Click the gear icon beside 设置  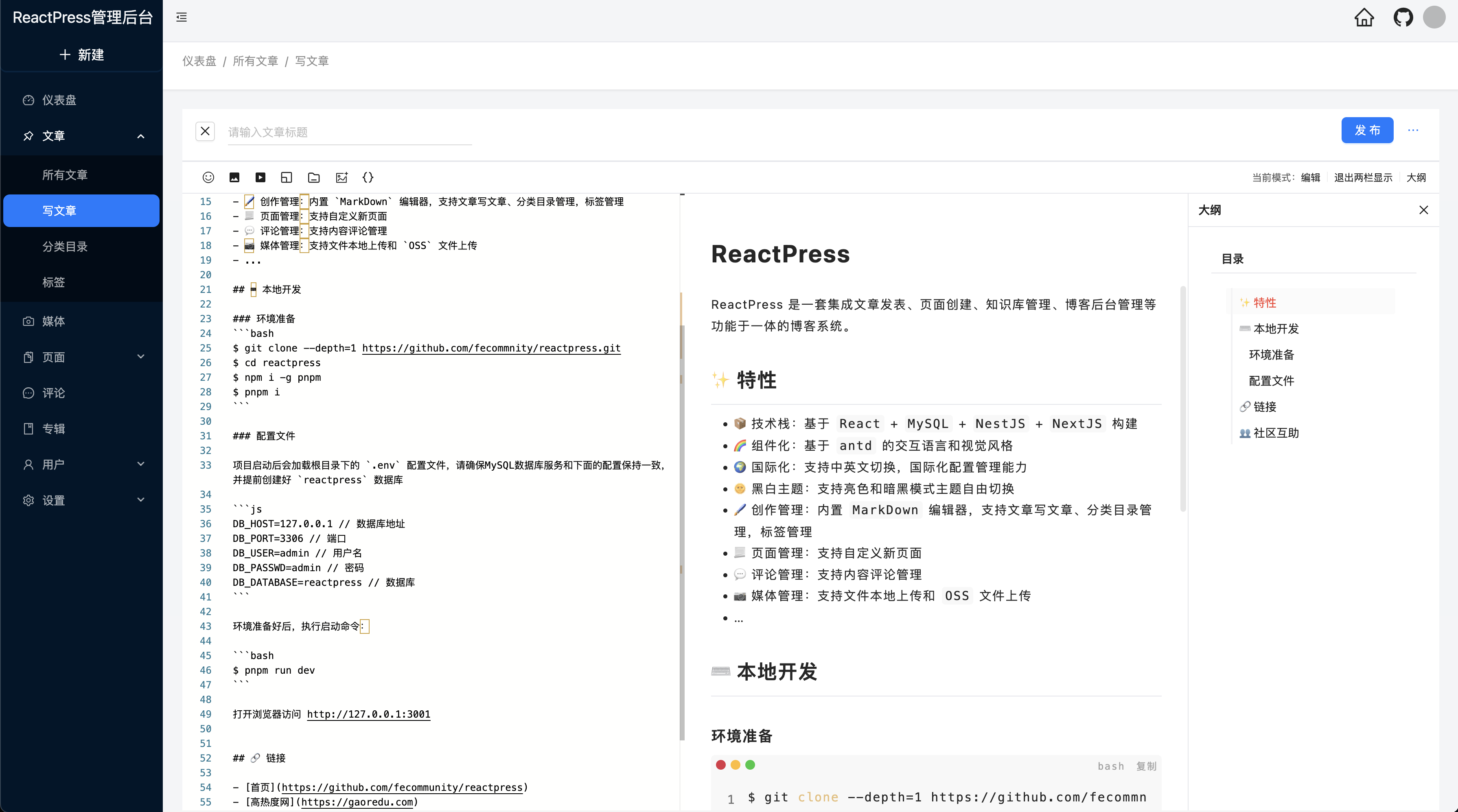click(28, 500)
